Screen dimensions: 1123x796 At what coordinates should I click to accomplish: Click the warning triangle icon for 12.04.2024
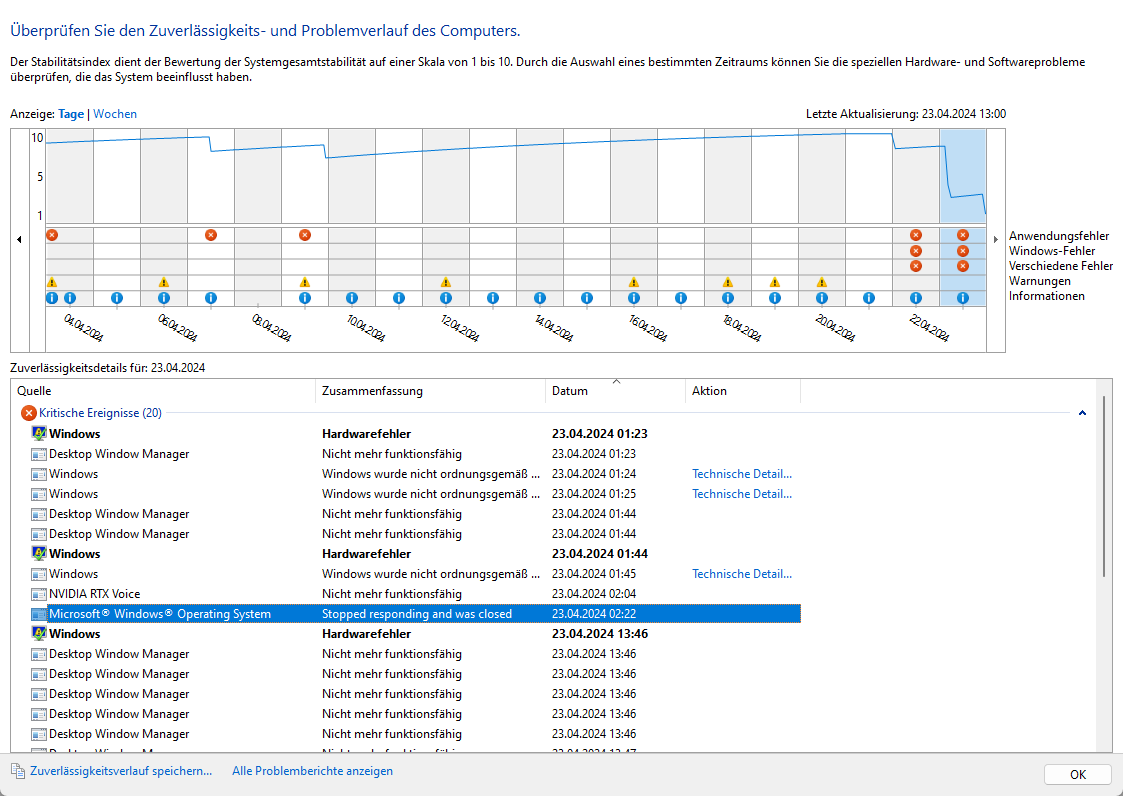[445, 282]
